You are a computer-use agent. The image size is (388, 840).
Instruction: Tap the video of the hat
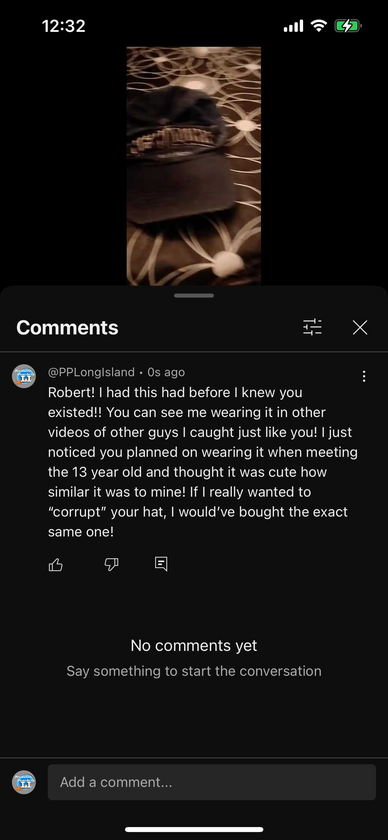[193, 166]
